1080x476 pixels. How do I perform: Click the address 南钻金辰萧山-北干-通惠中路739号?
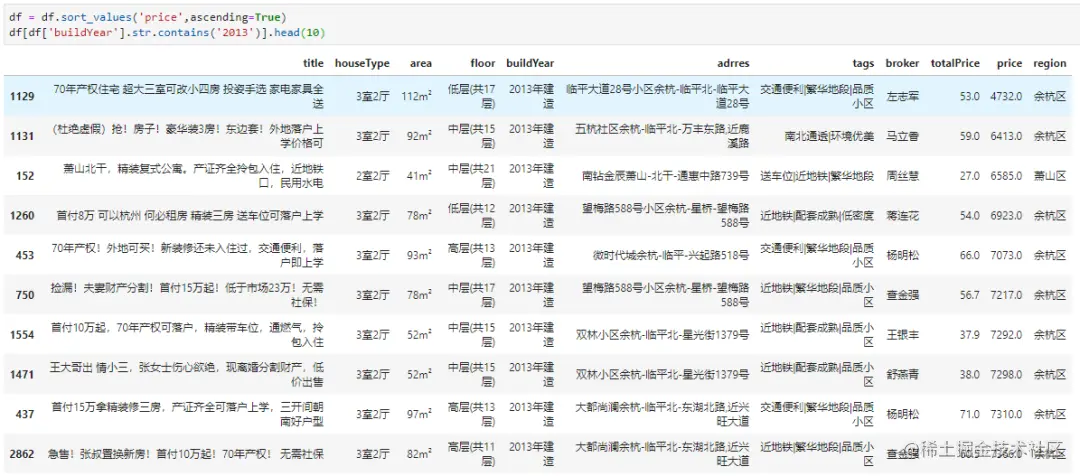tap(665, 176)
